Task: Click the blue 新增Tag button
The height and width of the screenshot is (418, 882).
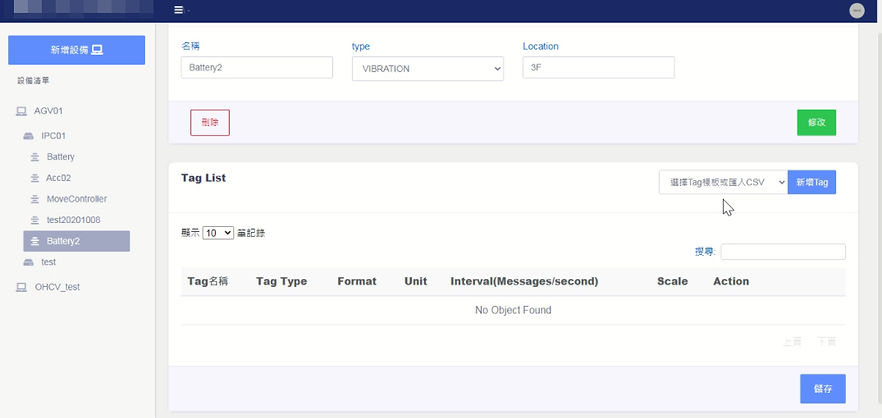Action: tap(812, 182)
